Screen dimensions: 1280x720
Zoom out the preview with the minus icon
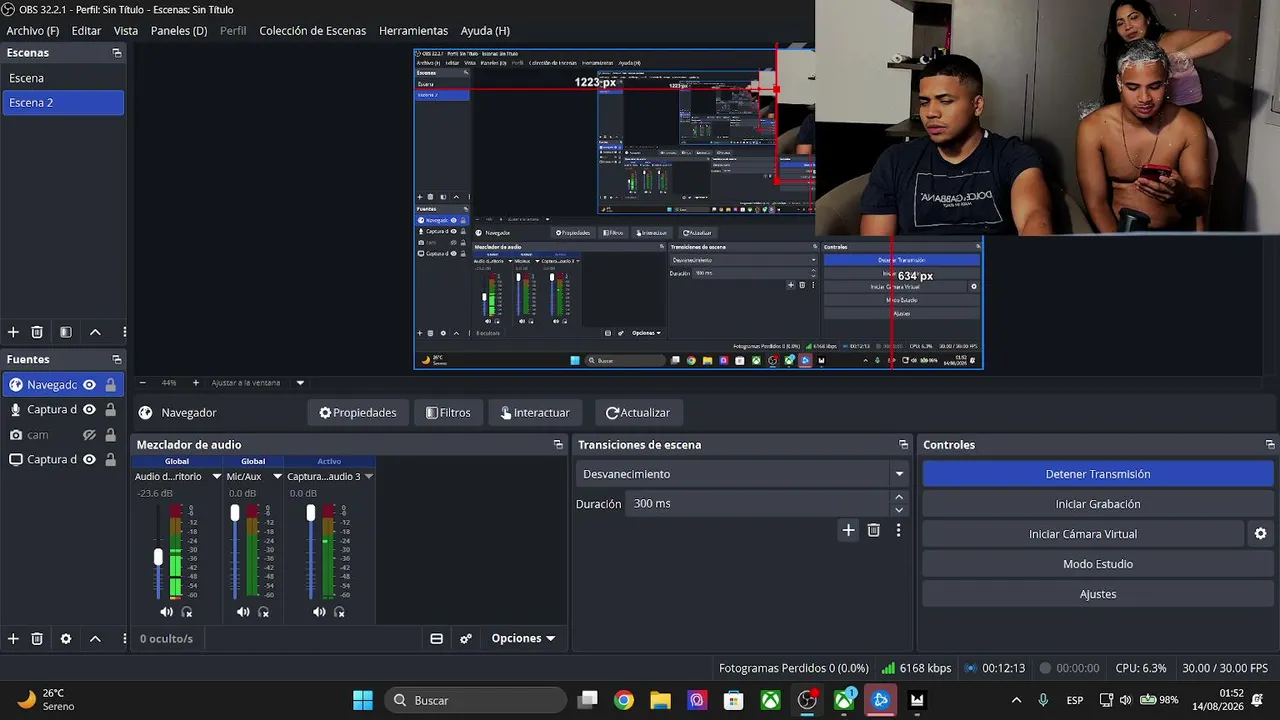pyautogui.click(x=142, y=383)
